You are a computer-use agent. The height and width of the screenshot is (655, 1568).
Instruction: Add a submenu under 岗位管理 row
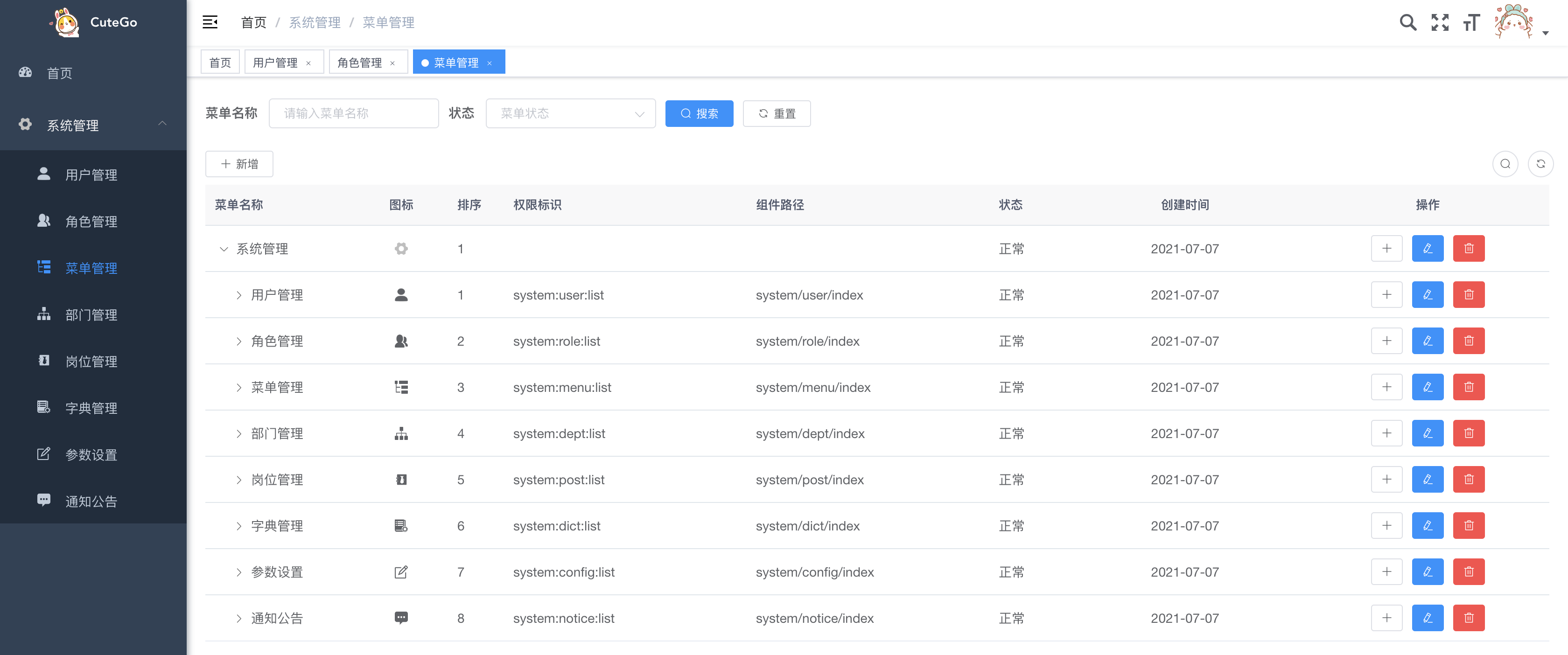point(1386,480)
